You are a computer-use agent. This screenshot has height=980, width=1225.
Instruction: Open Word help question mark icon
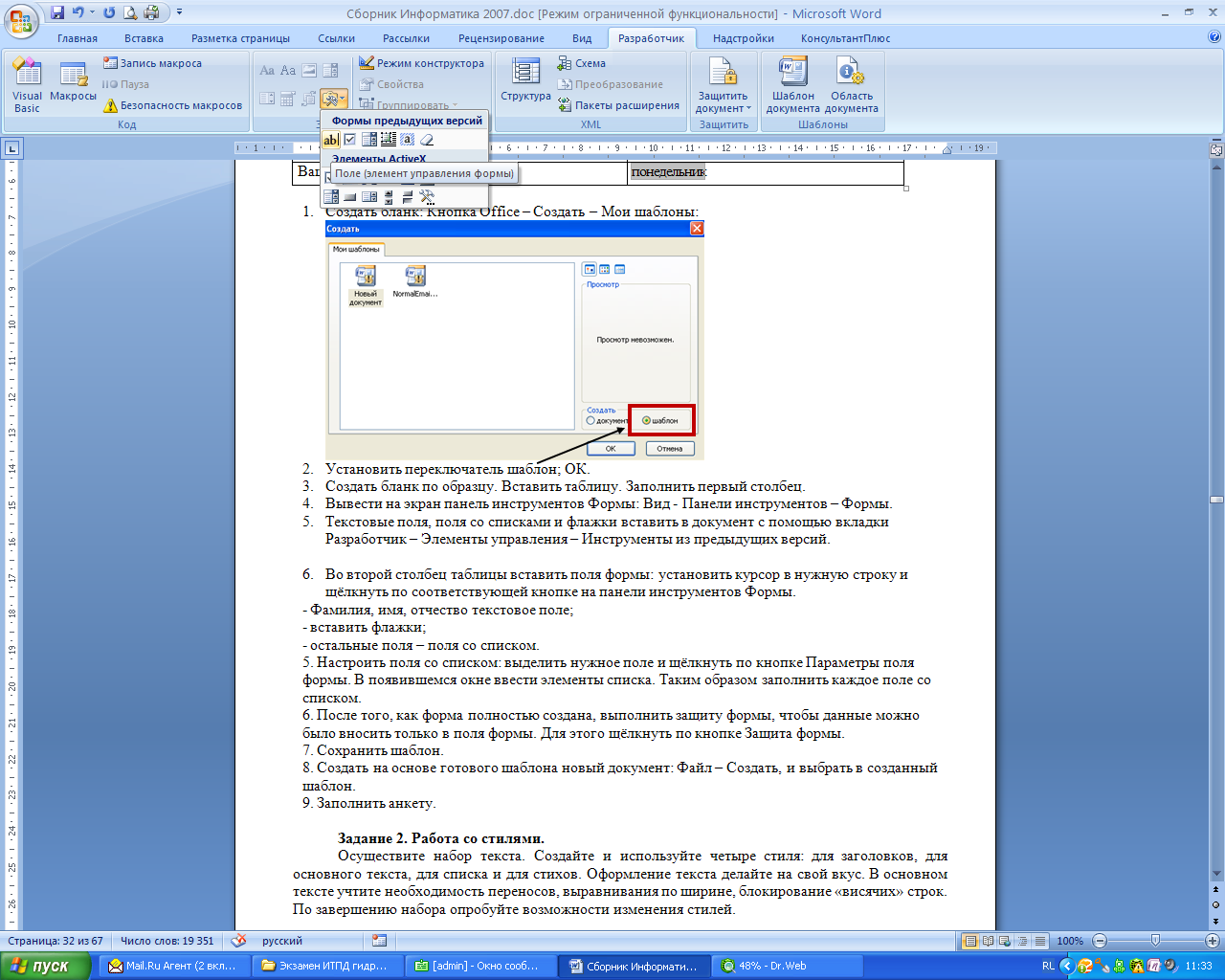[x=1214, y=37]
